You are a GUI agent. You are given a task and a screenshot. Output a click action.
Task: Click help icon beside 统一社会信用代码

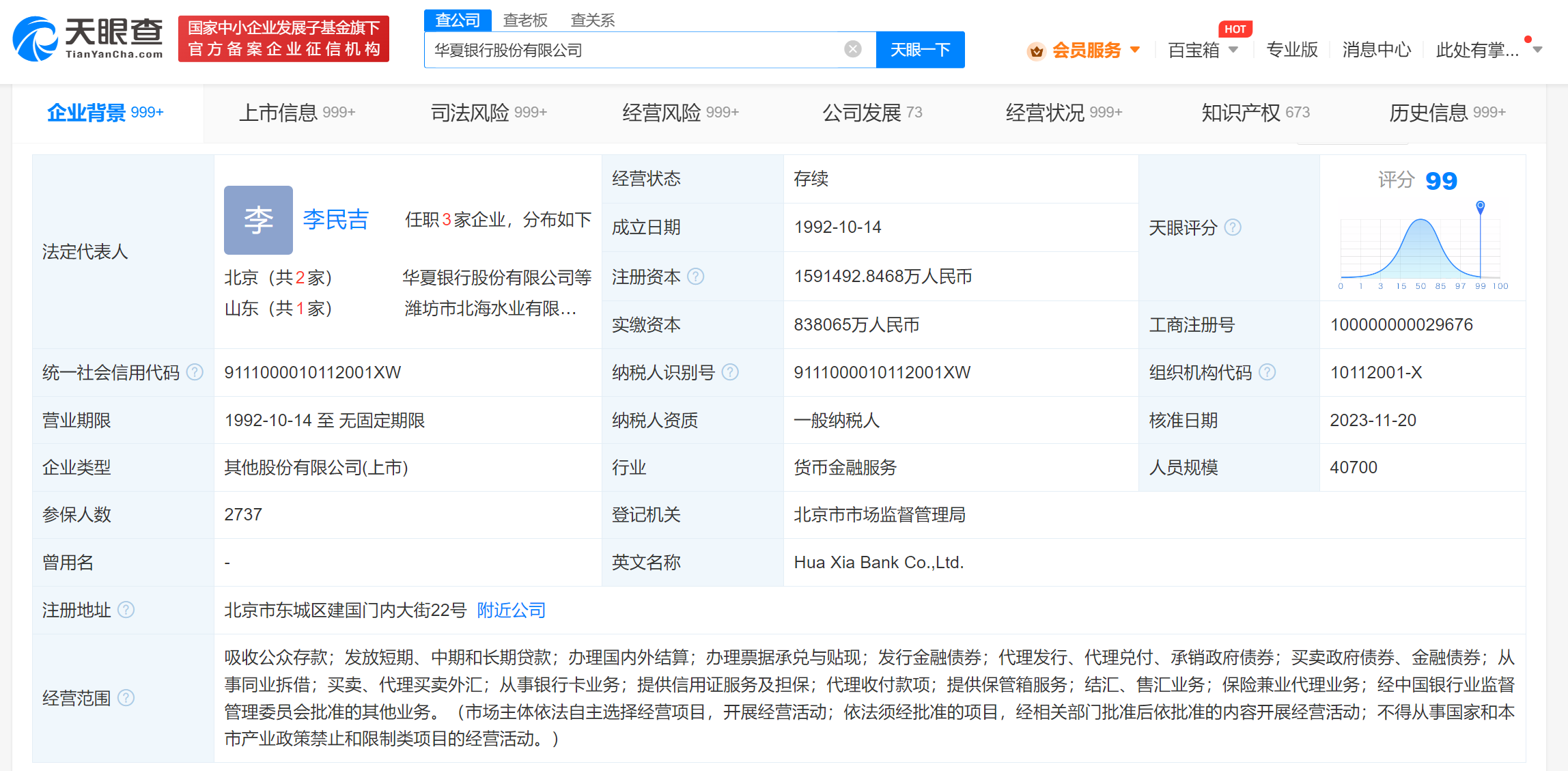(x=195, y=372)
